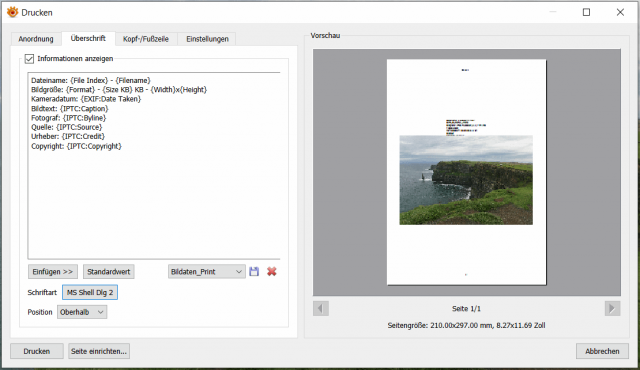Delete template using the red X icon
Viewport: 640px width, 370px height.
271,272
